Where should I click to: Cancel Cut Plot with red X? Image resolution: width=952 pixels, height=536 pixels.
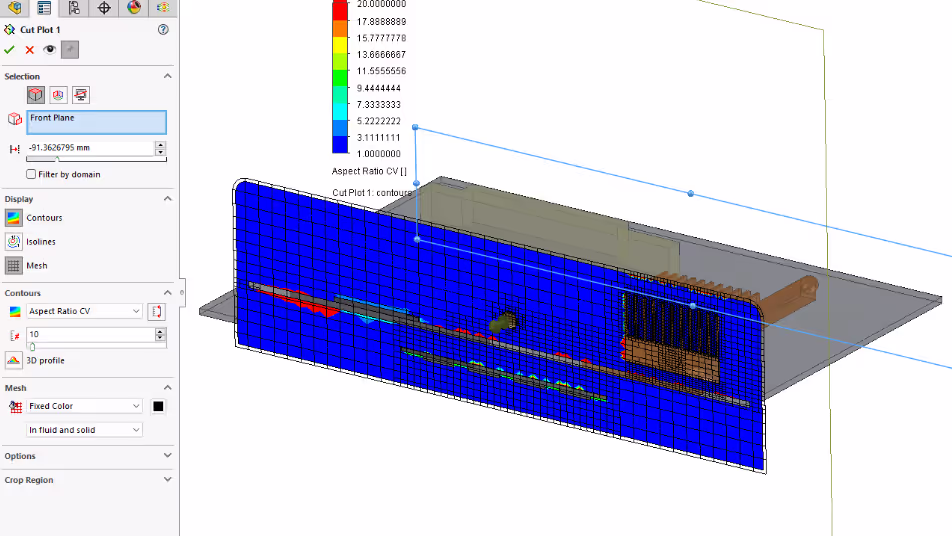29,50
